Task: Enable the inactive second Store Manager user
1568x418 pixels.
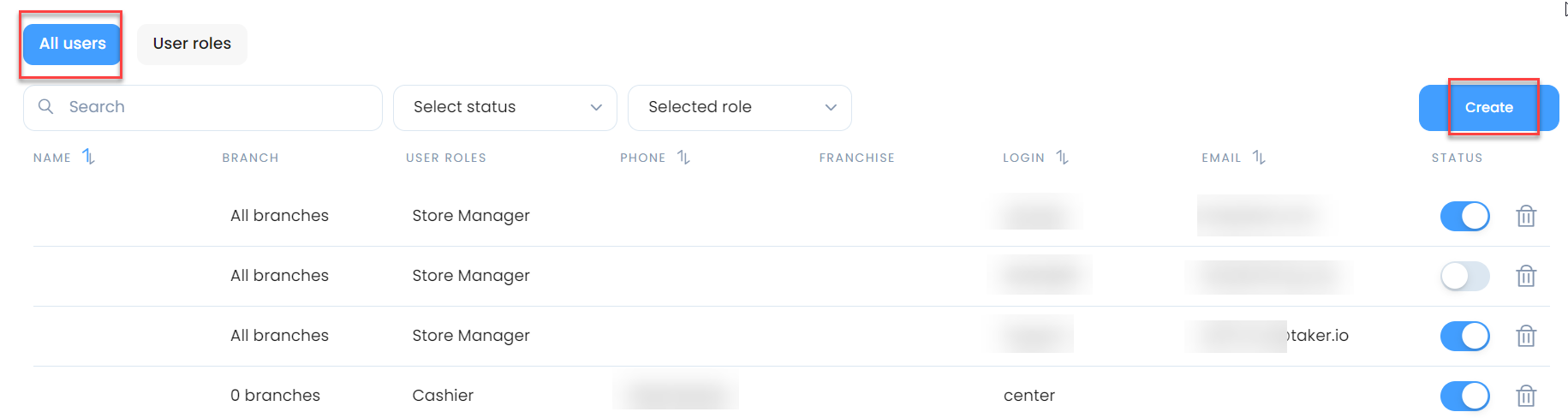Action: (1465, 276)
